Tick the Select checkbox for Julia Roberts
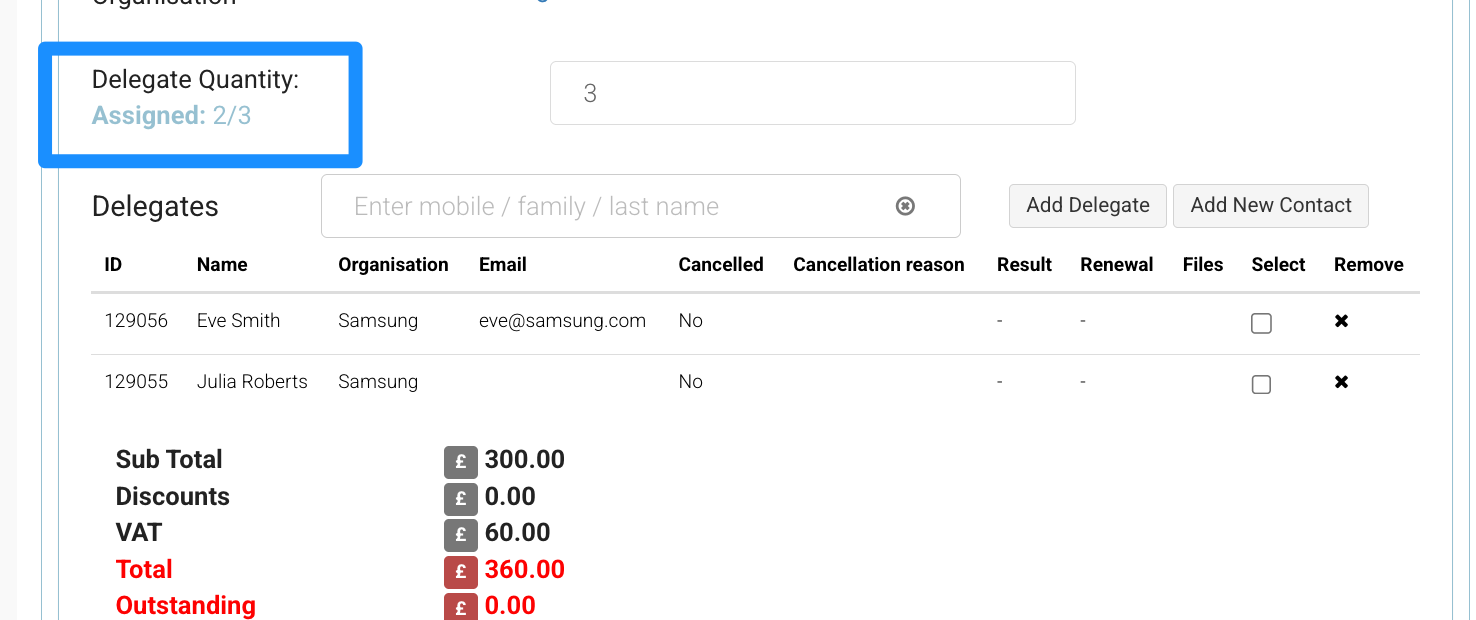The width and height of the screenshot is (1476, 620). (1261, 384)
